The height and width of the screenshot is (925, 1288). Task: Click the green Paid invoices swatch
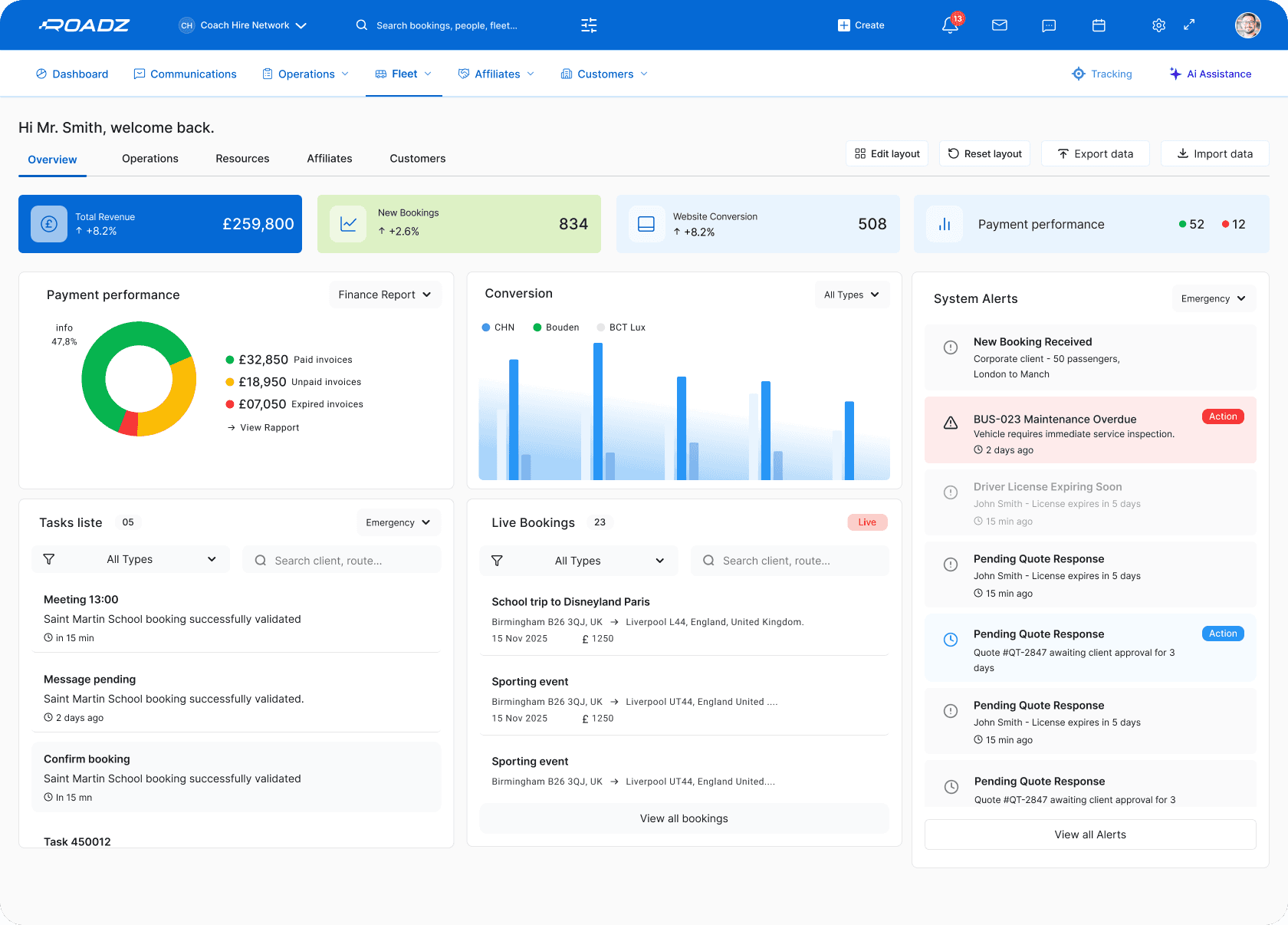(x=230, y=360)
